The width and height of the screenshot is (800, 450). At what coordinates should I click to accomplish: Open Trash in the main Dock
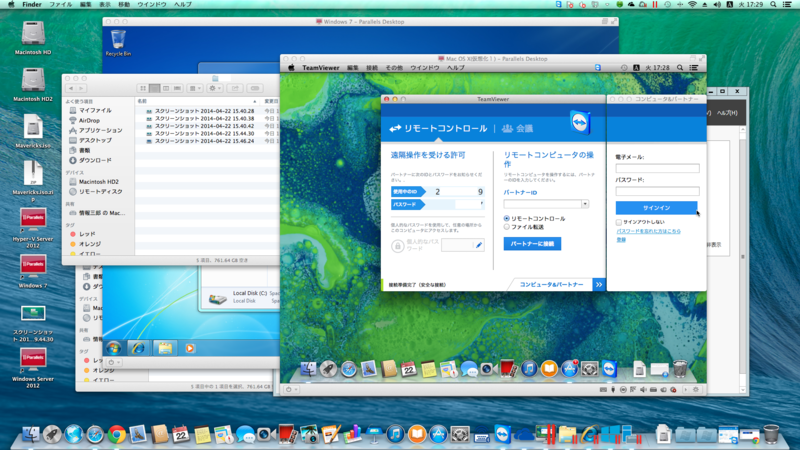point(771,434)
